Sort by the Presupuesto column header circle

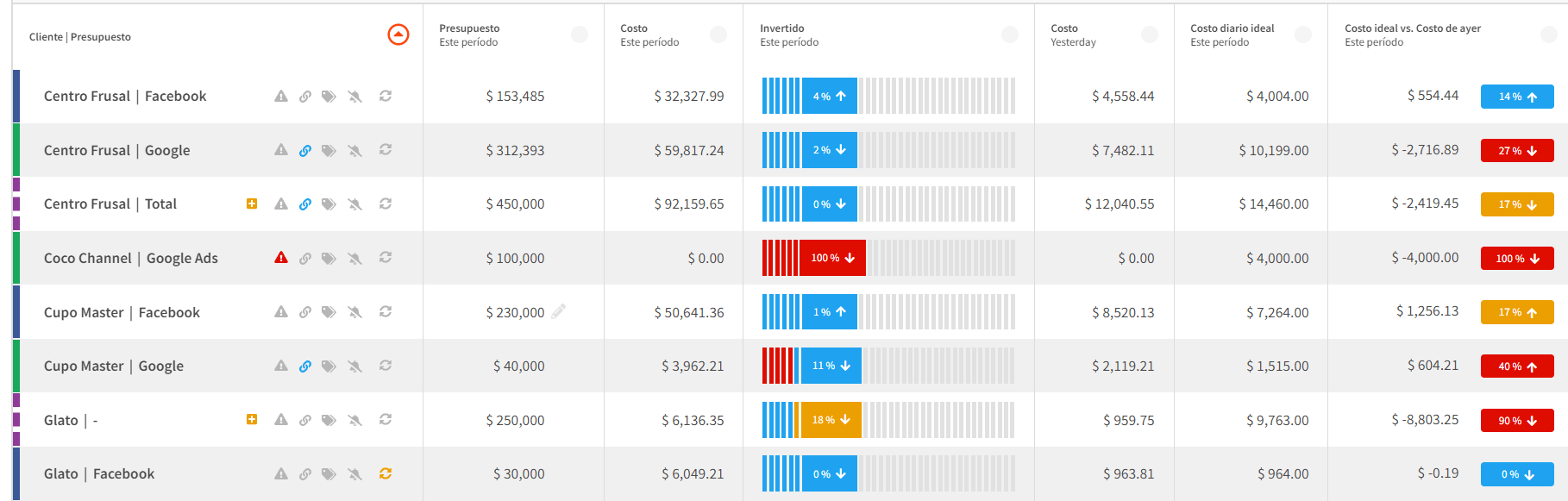pos(580,34)
